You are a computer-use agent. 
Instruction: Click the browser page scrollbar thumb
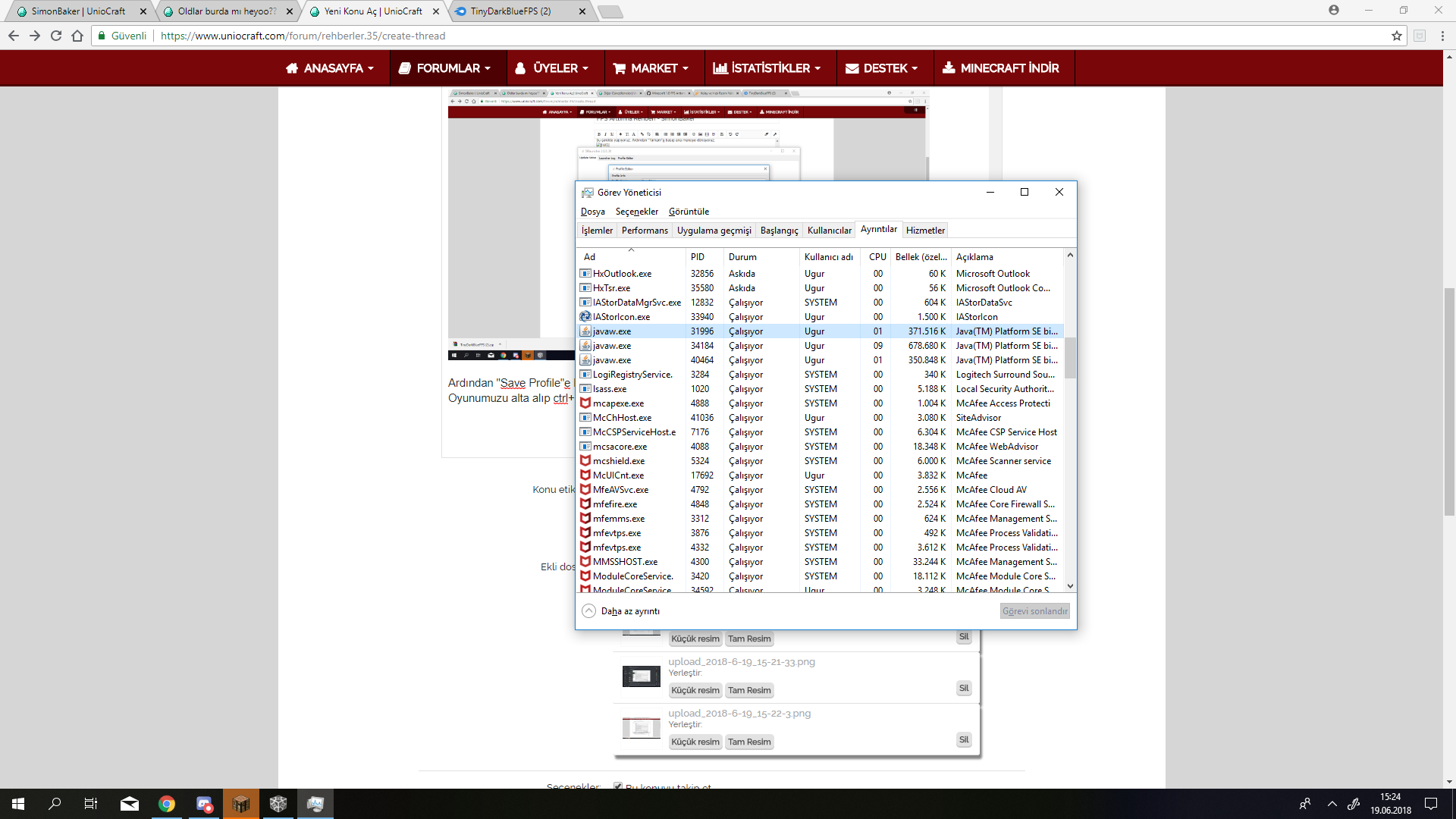coord(1449,402)
